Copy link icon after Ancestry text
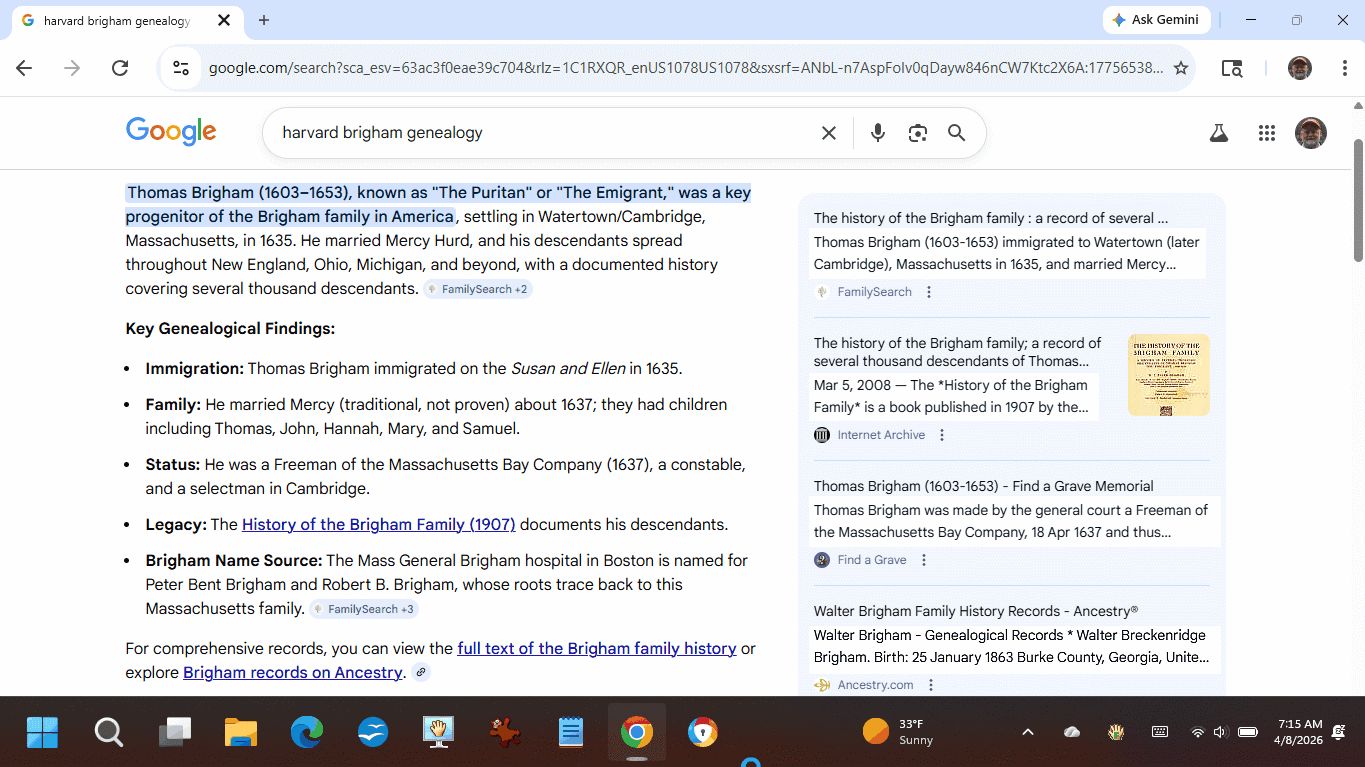This screenshot has height=767, width=1365. [x=421, y=673]
